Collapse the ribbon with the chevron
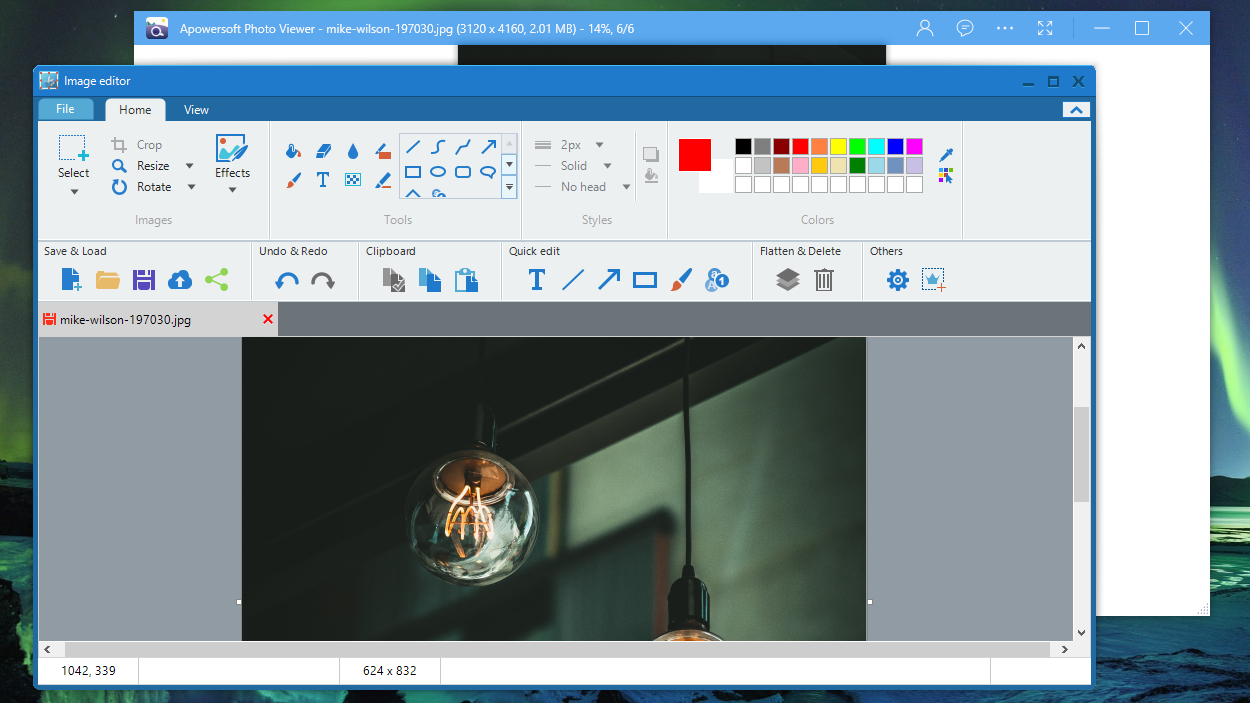 1076,110
